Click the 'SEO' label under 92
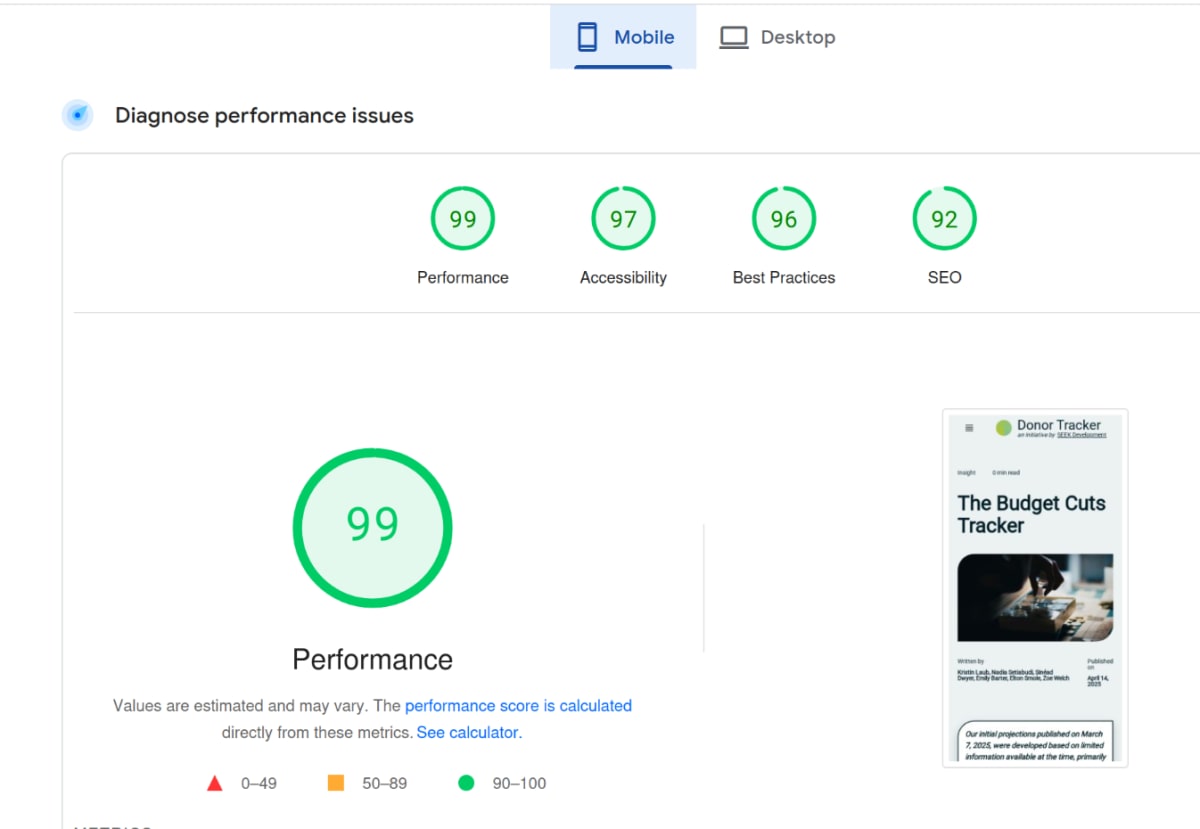Image resolution: width=1200 pixels, height=829 pixels. pyautogui.click(x=944, y=278)
